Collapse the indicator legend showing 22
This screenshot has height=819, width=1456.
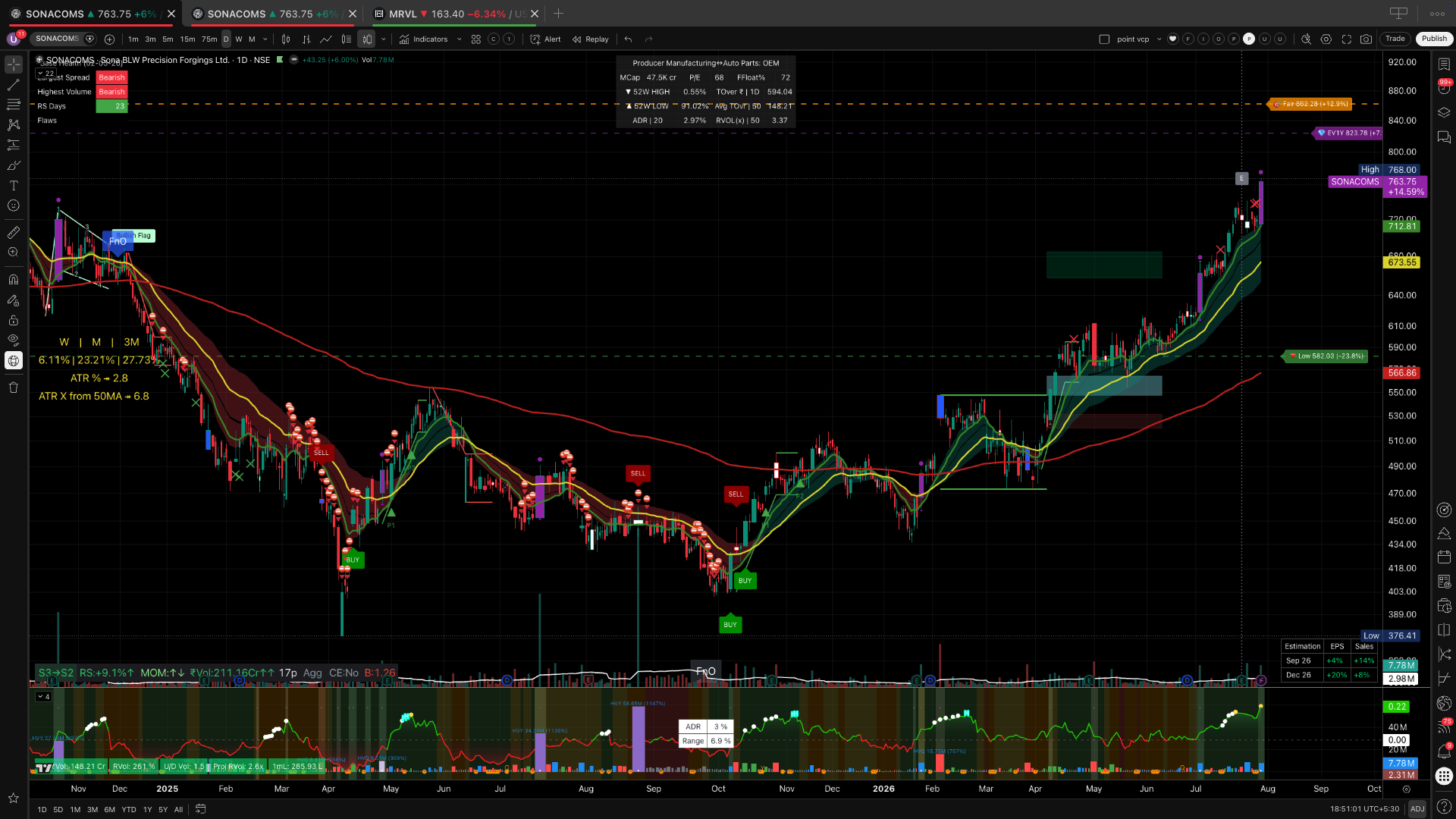coord(45,74)
